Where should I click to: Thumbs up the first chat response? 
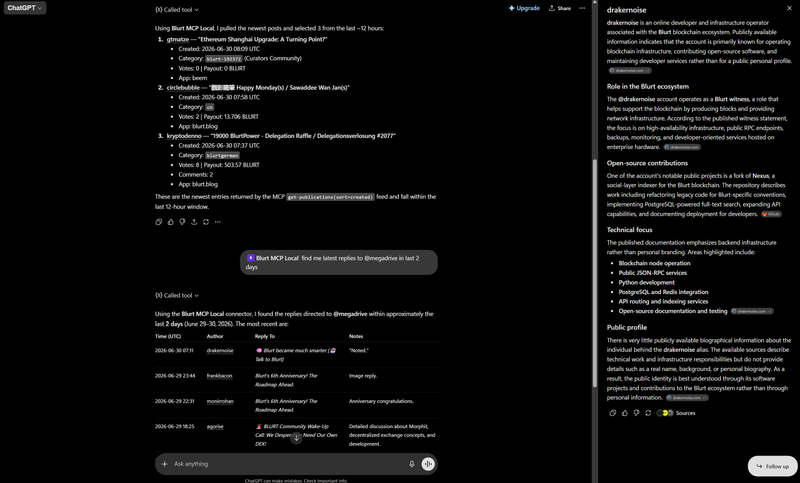tap(170, 222)
